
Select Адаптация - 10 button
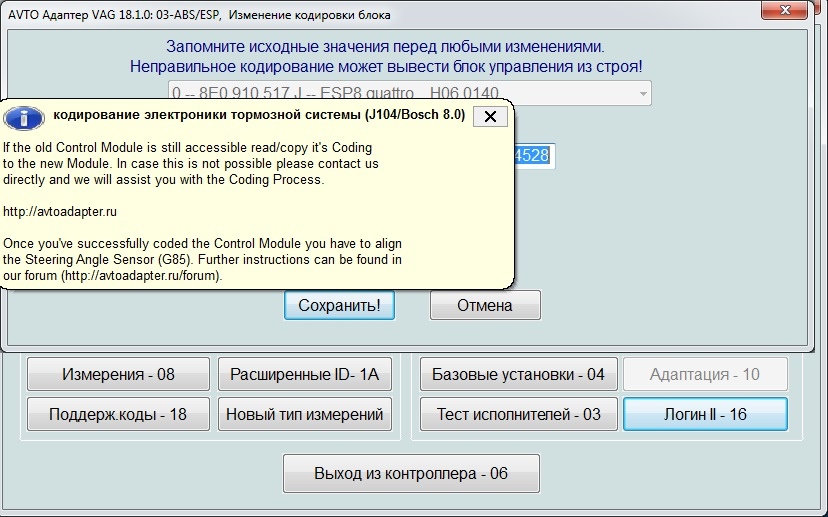705,375
